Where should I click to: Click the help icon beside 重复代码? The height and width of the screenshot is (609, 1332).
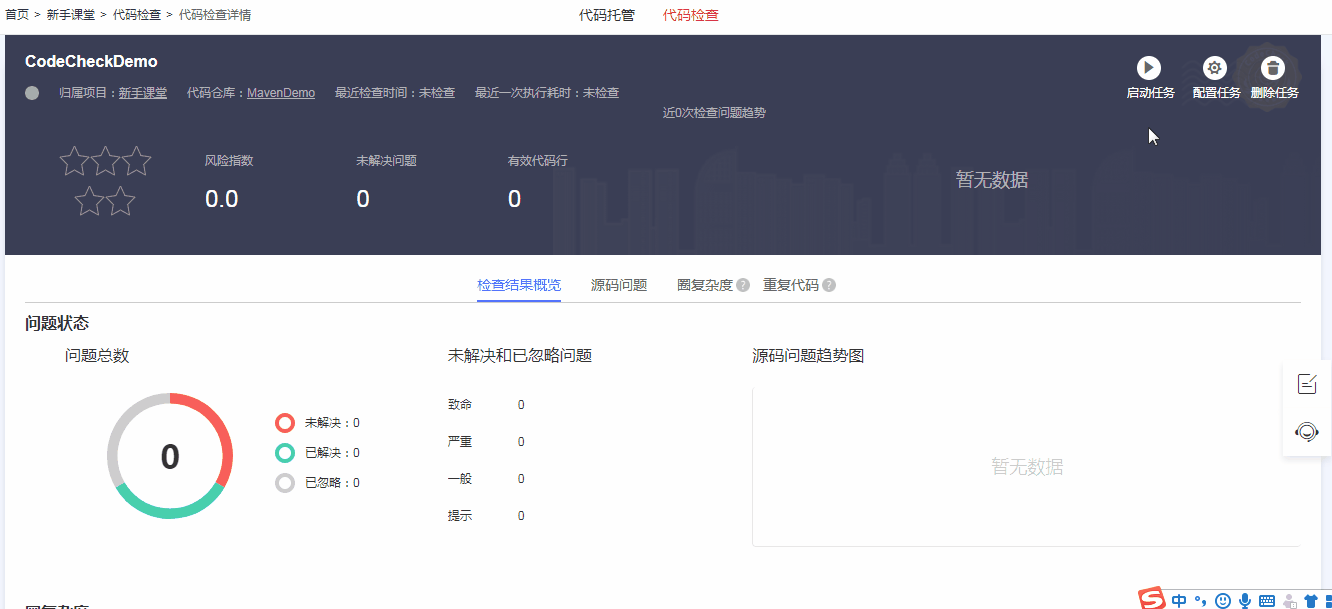830,284
